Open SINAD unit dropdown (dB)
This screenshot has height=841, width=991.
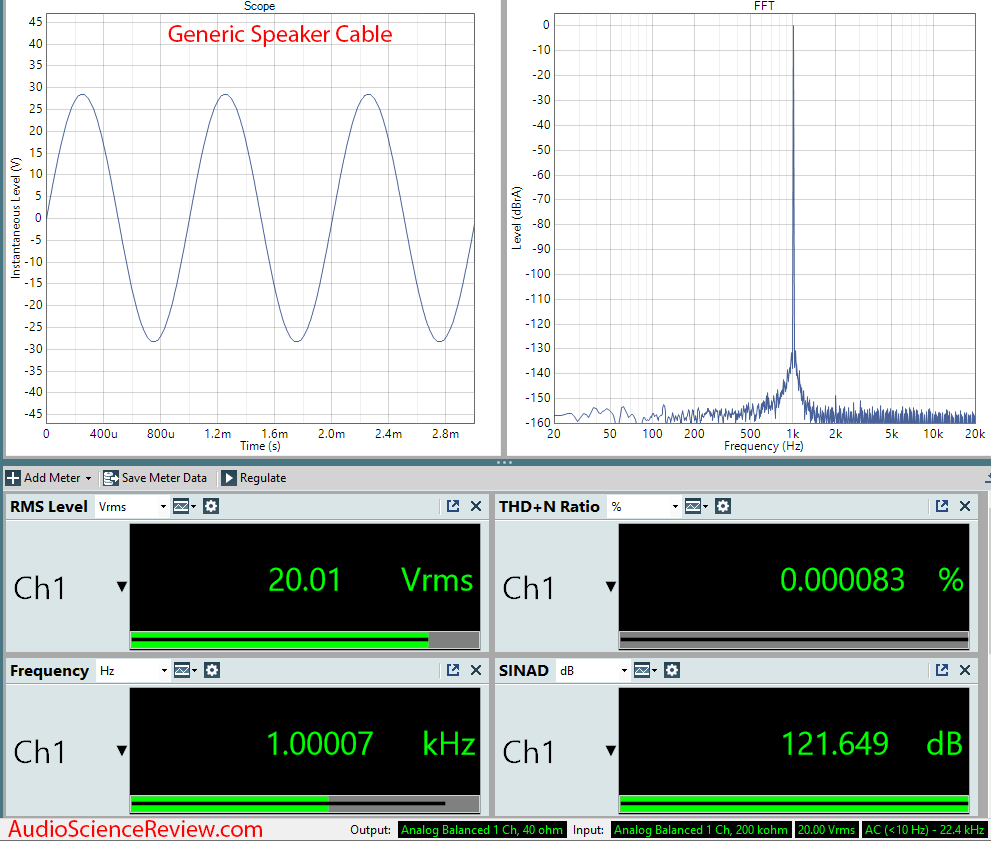tap(593, 670)
